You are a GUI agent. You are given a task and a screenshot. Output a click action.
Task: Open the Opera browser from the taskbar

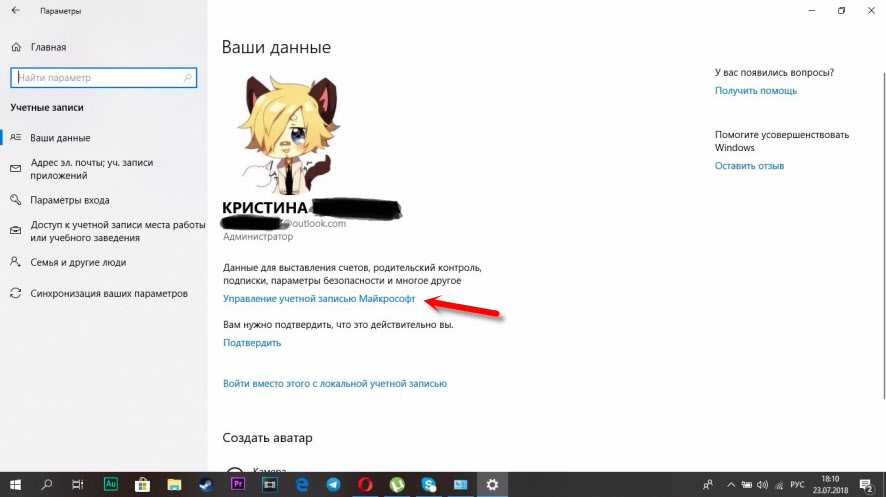365,484
